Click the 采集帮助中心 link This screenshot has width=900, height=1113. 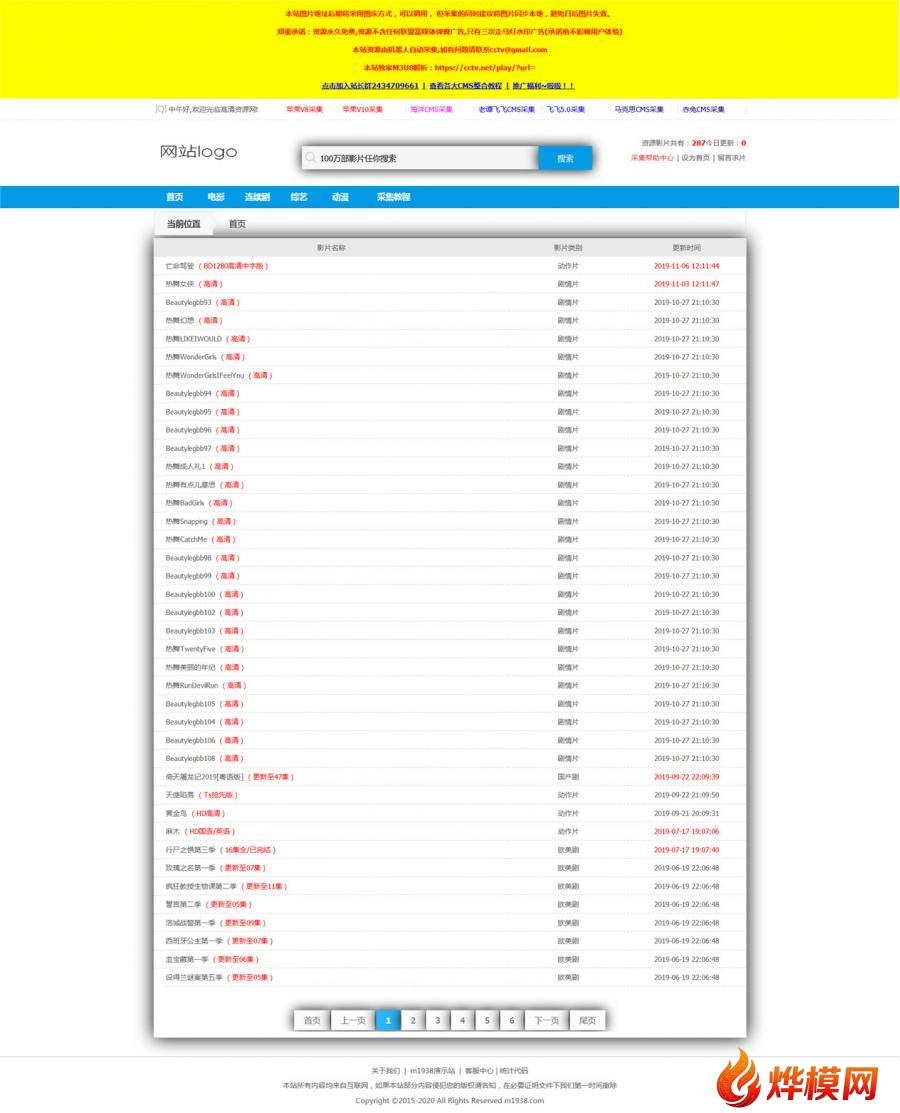tap(652, 158)
